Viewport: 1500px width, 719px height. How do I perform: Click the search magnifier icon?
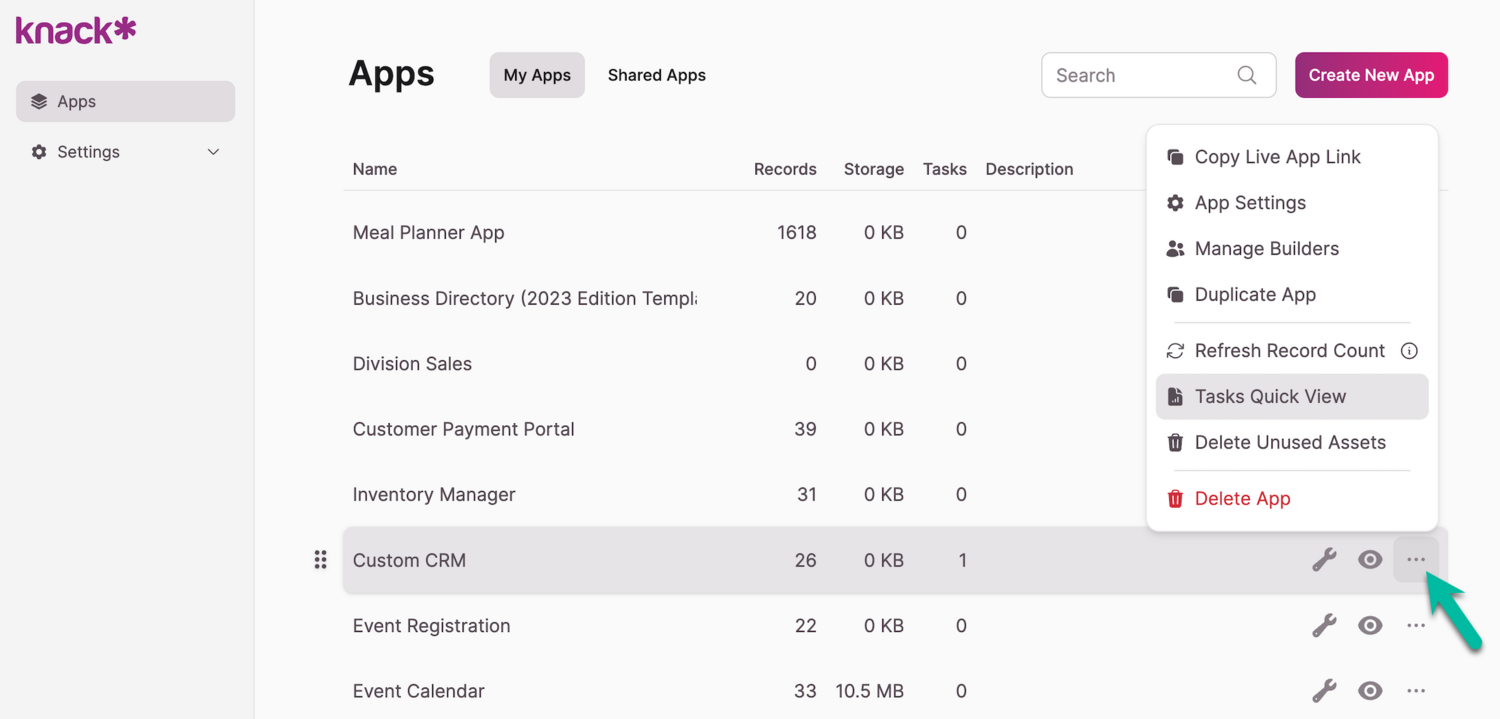pos(1247,75)
